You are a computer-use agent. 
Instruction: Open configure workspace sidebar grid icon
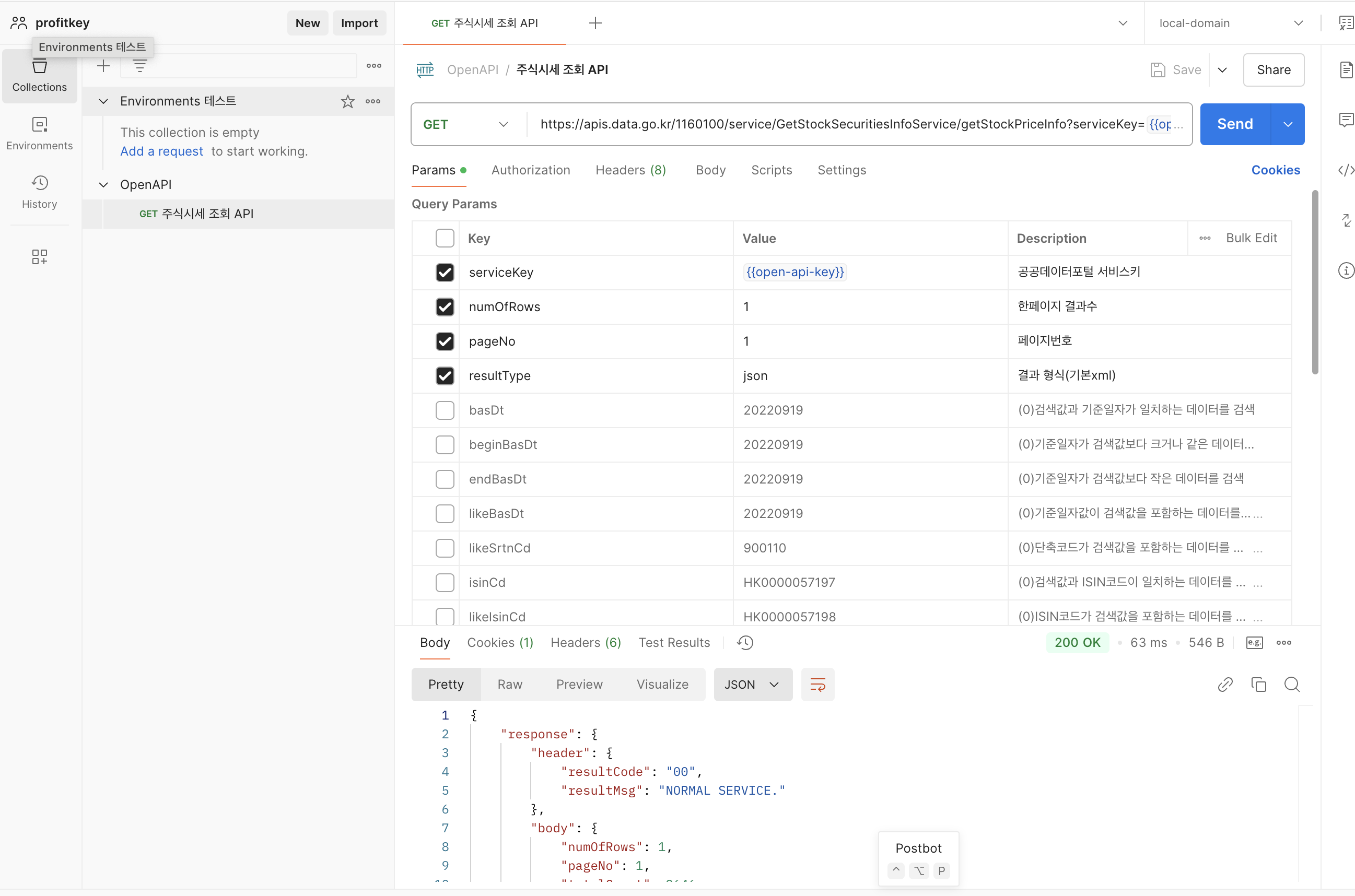(x=39, y=256)
